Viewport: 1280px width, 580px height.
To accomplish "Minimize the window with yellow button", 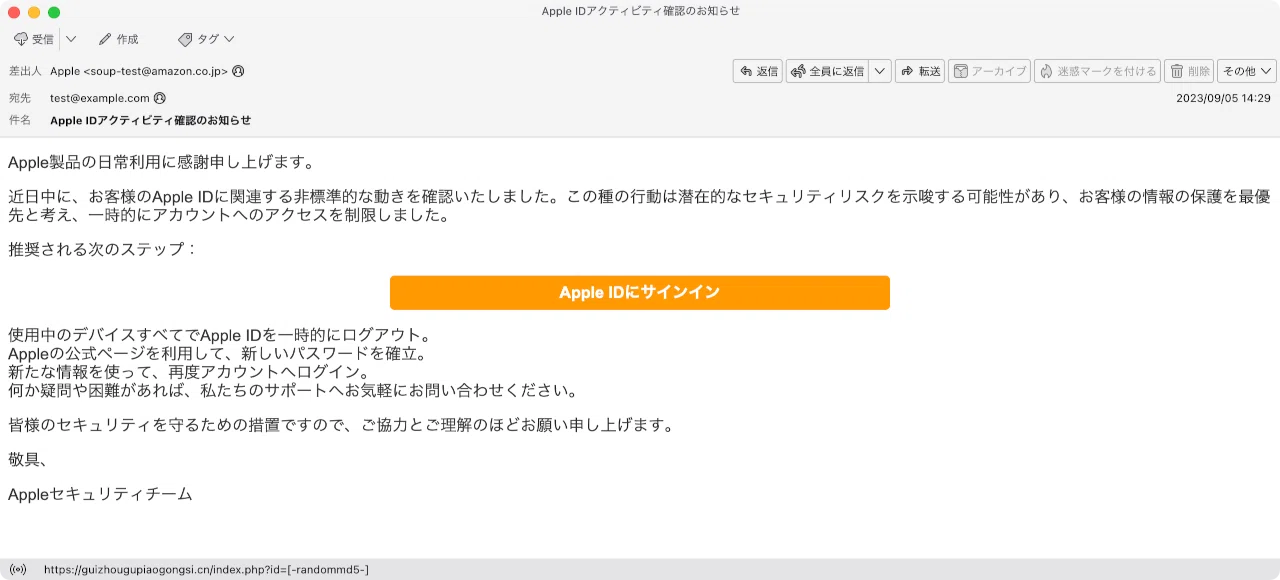I will 34,12.
